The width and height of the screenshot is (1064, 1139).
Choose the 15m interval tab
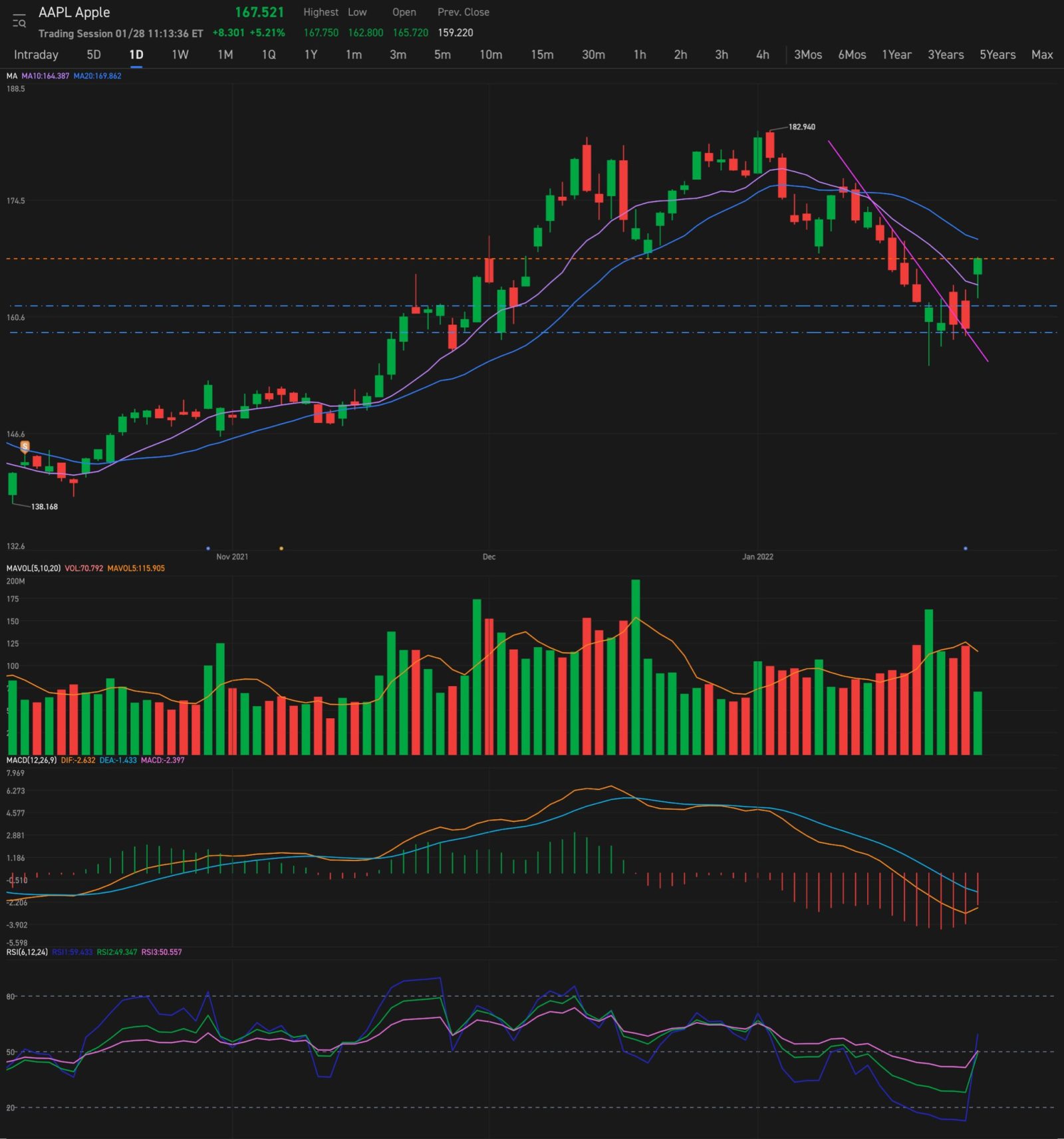[x=542, y=55]
